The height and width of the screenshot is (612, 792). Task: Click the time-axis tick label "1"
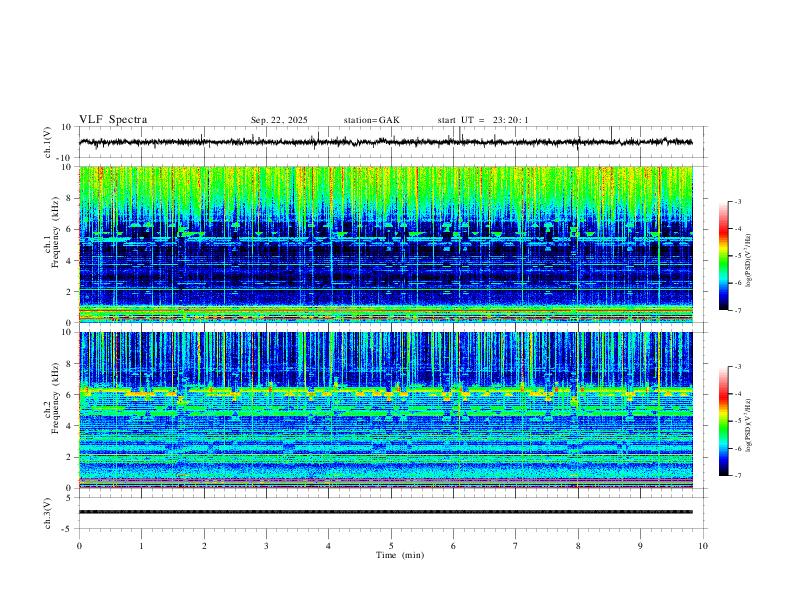click(141, 546)
